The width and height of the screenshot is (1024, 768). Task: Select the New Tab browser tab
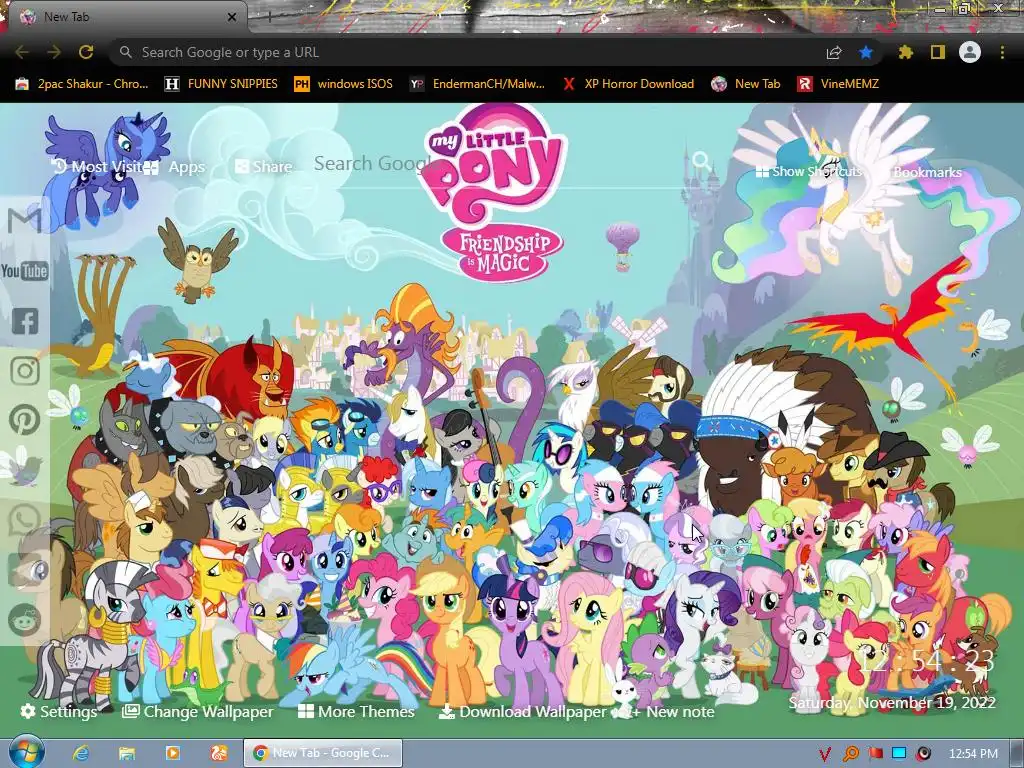(x=124, y=17)
